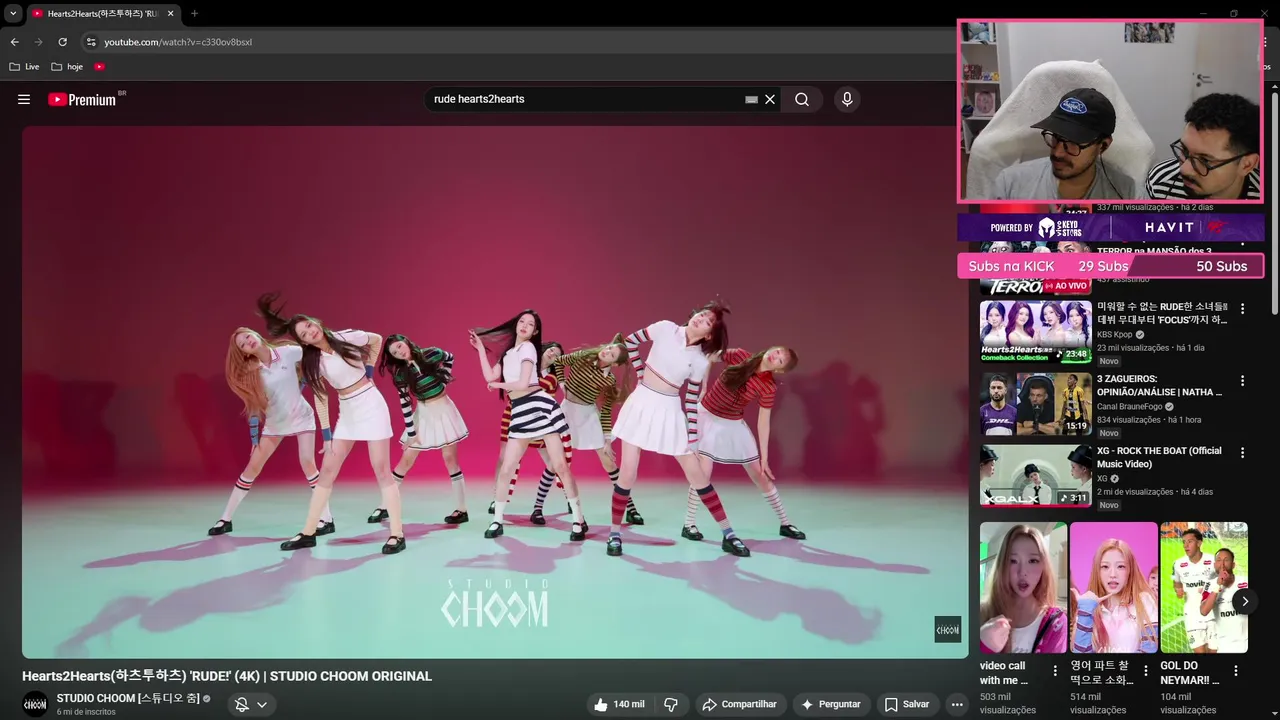Clear the search box text

point(770,99)
